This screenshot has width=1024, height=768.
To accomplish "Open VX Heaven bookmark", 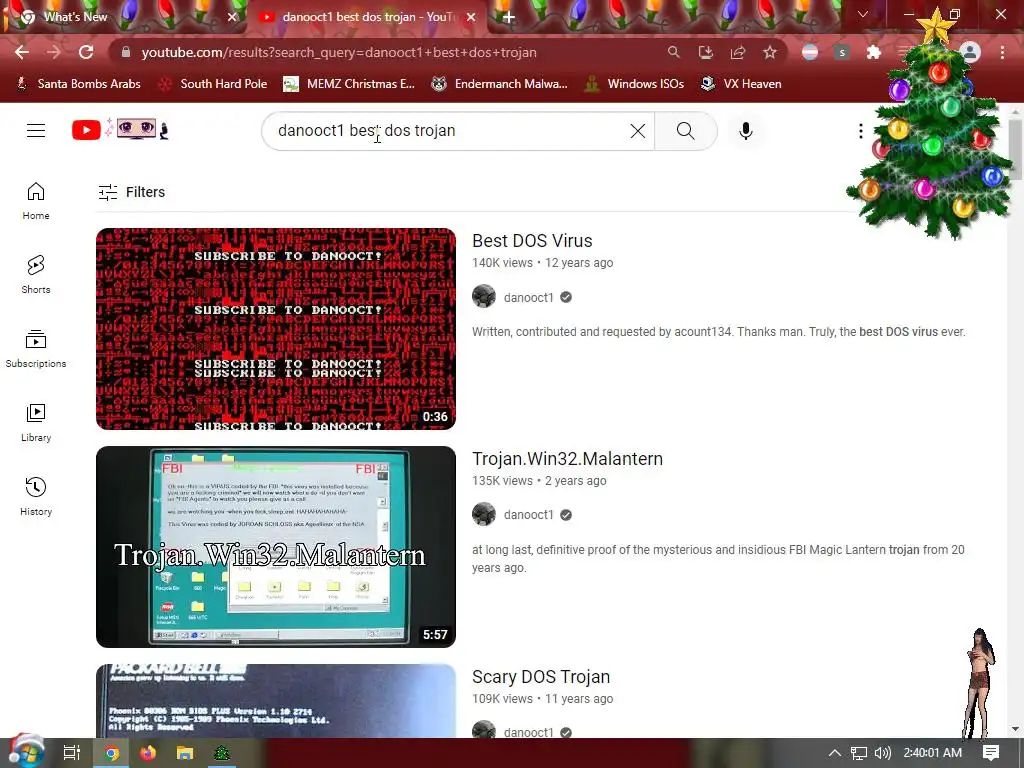I will [x=741, y=84].
